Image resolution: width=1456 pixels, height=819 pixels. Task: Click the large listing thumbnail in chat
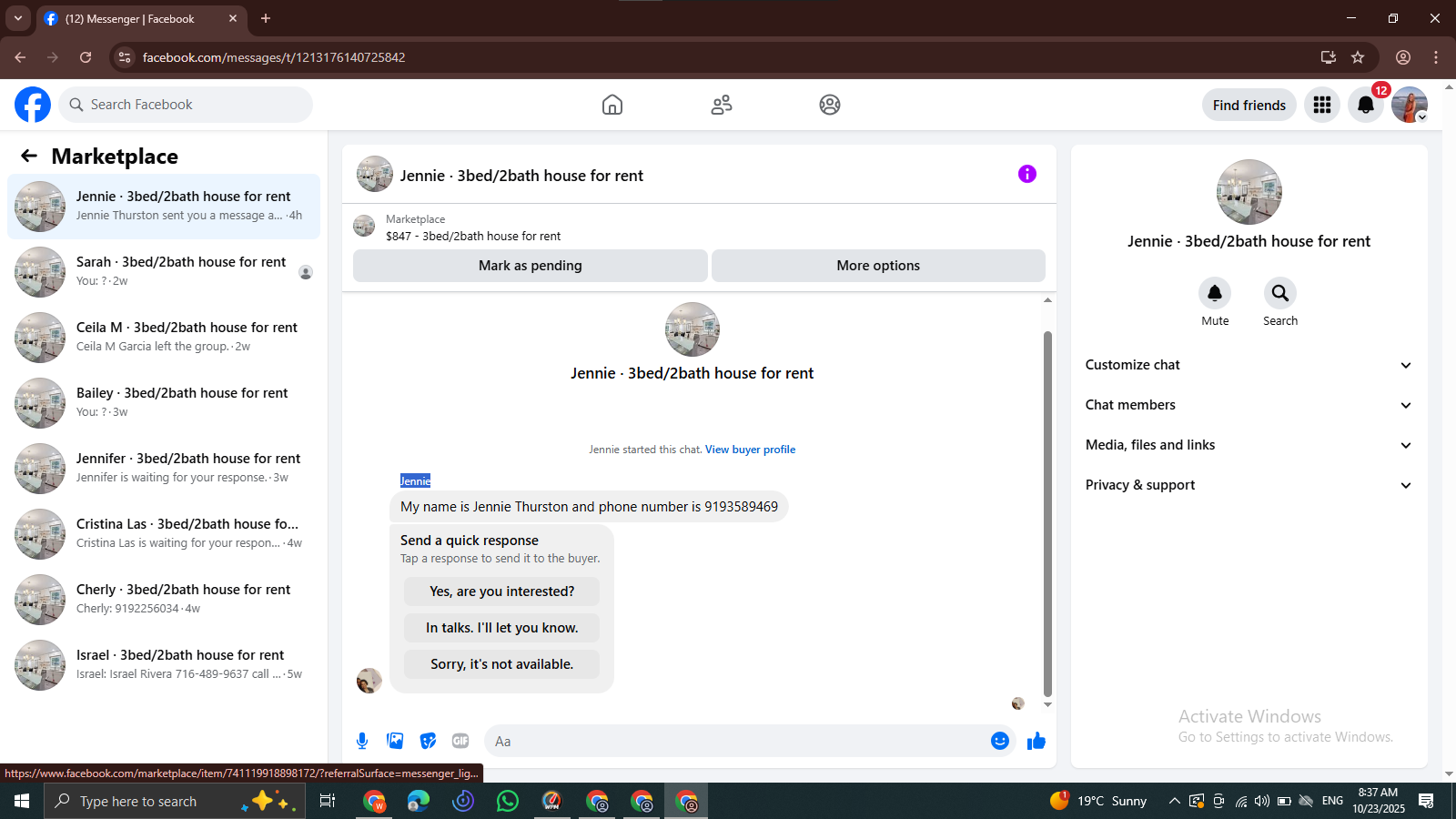693,329
